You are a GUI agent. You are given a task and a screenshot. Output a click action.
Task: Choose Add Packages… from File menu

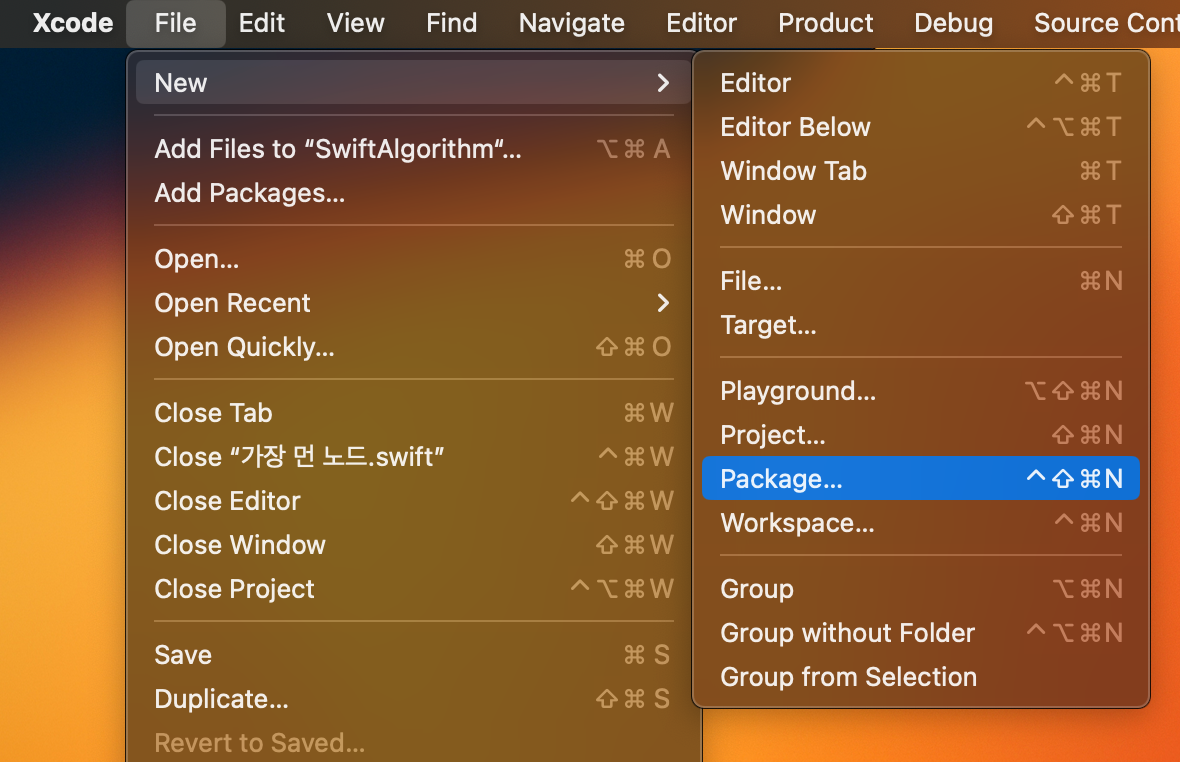(412, 193)
